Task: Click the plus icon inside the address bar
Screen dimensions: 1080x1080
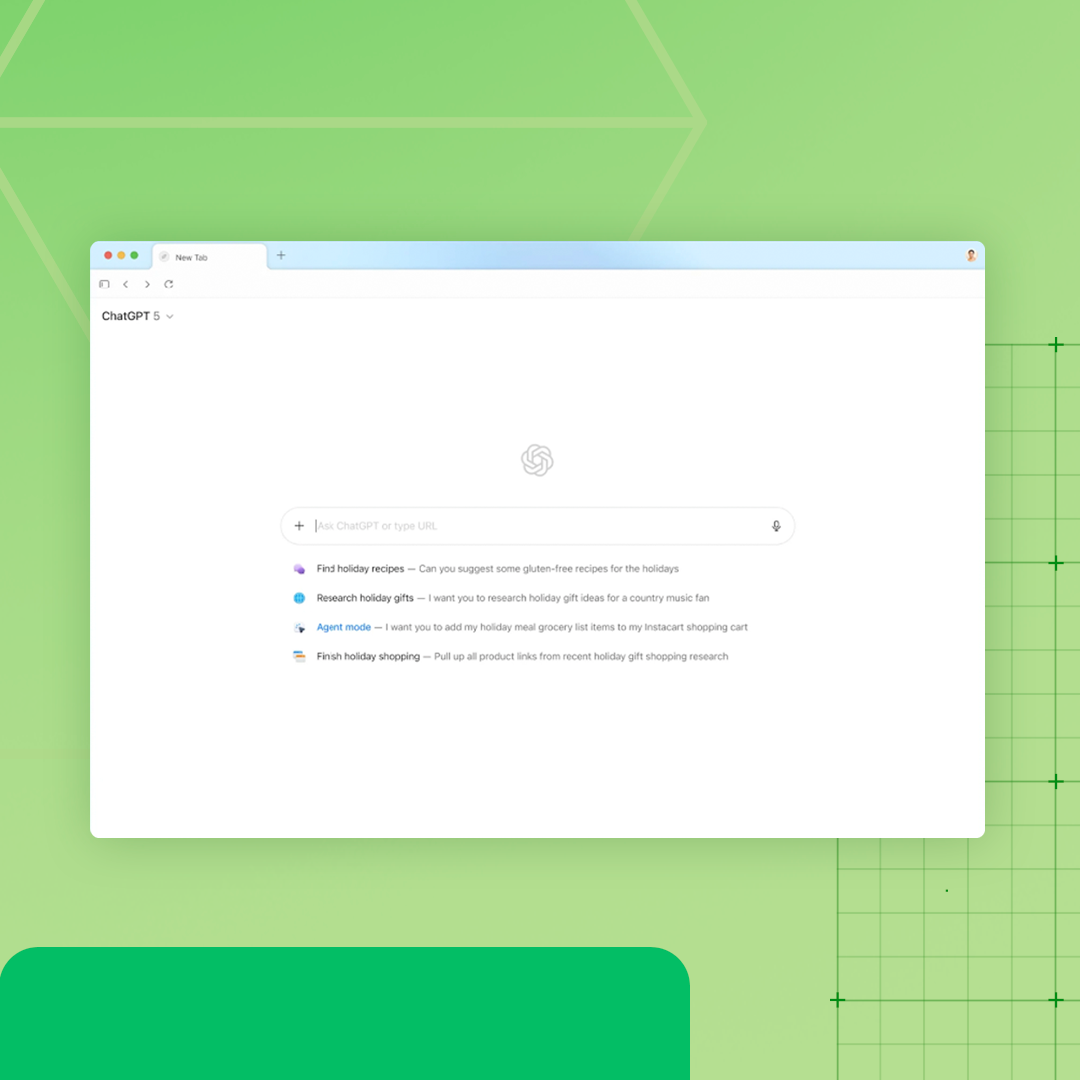Action: (x=299, y=525)
